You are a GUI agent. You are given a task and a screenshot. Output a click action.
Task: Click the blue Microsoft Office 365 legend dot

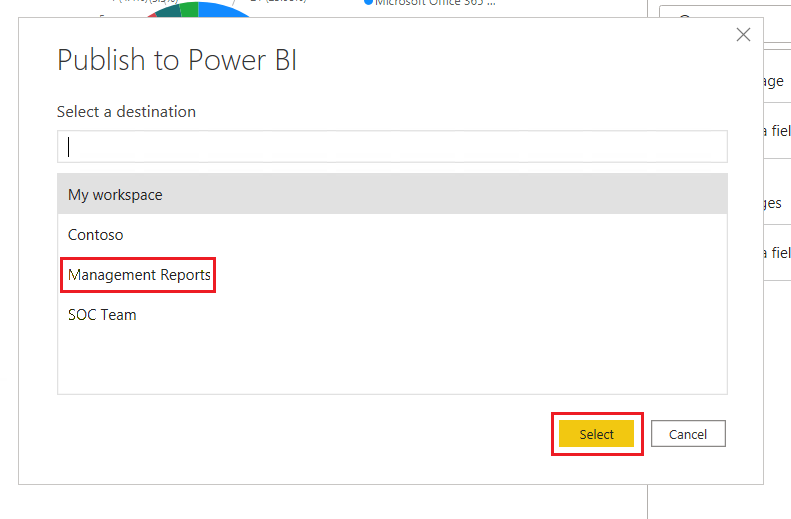point(368,3)
